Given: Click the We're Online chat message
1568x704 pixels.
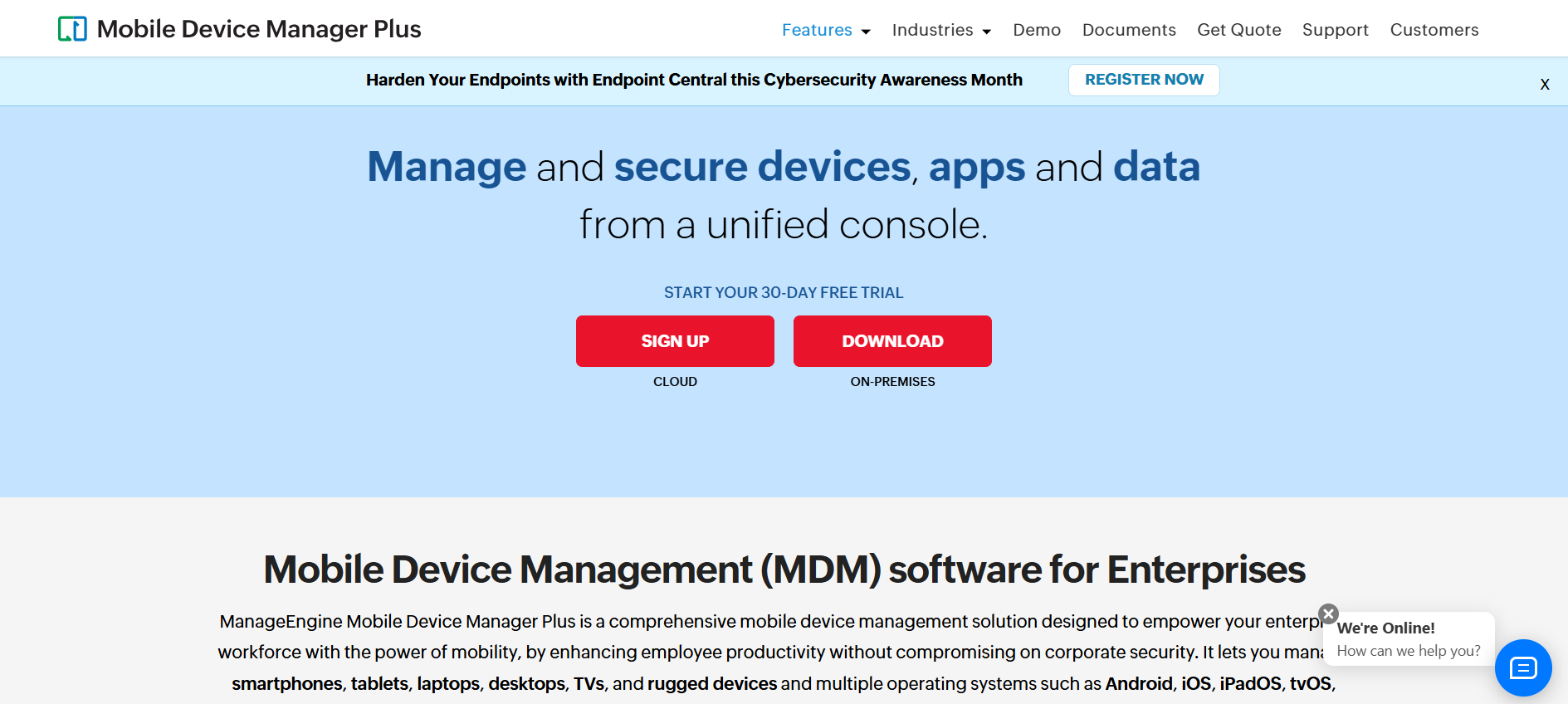Looking at the screenshot, I should (x=1409, y=639).
